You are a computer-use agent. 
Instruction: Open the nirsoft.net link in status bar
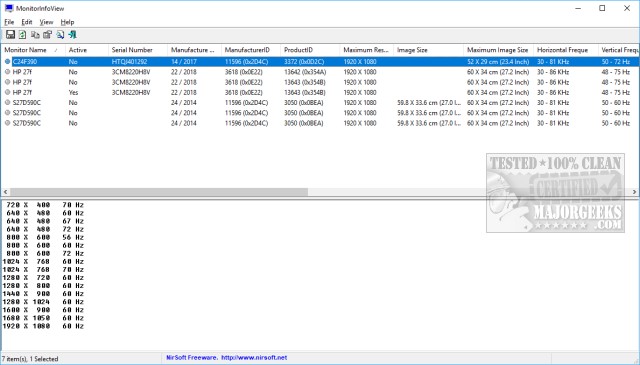coord(254,358)
